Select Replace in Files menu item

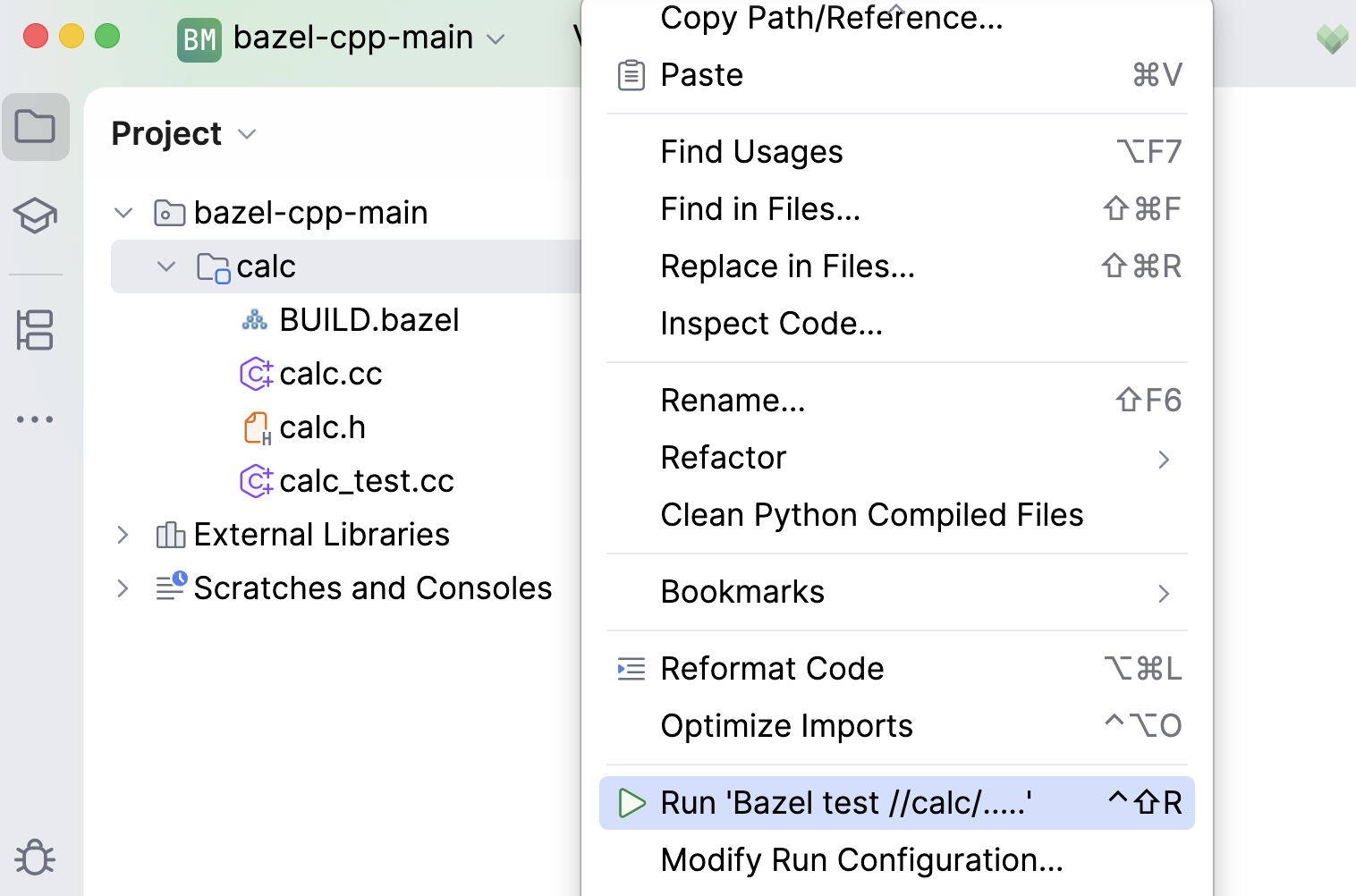click(897, 266)
